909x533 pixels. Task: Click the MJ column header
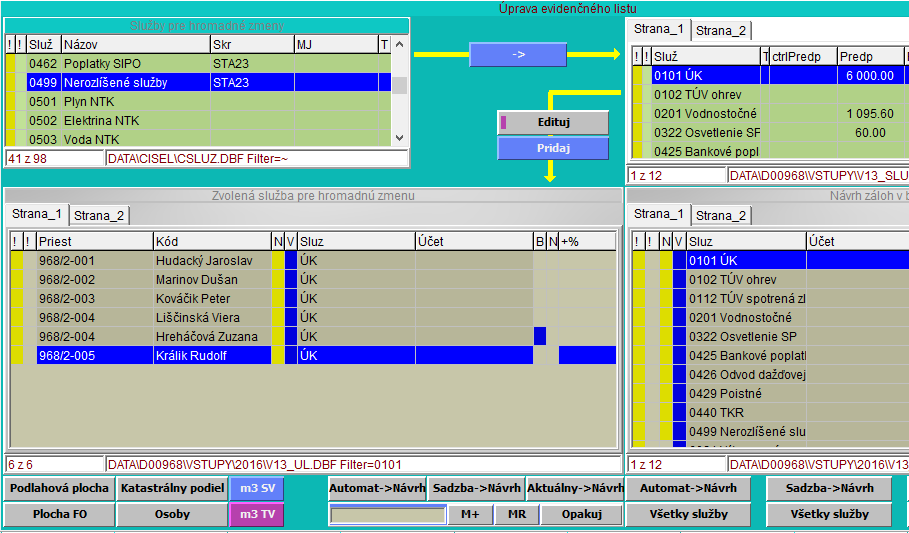pyautogui.click(x=336, y=45)
